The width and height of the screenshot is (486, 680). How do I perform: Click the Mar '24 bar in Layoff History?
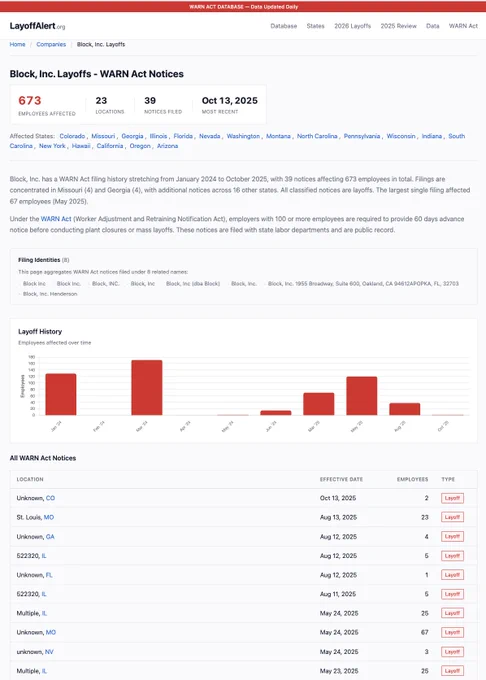(147, 388)
